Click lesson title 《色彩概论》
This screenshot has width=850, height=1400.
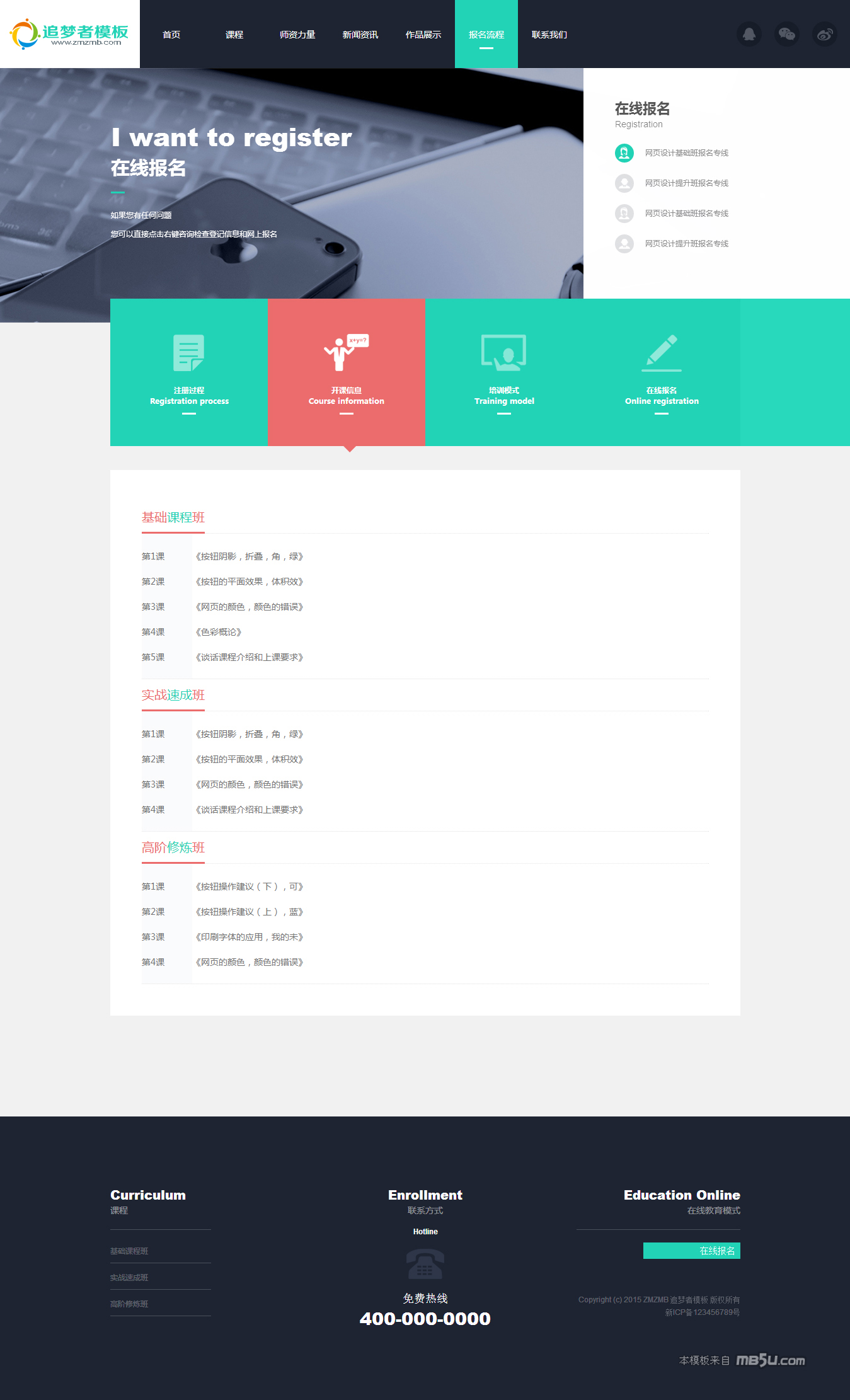219,632
